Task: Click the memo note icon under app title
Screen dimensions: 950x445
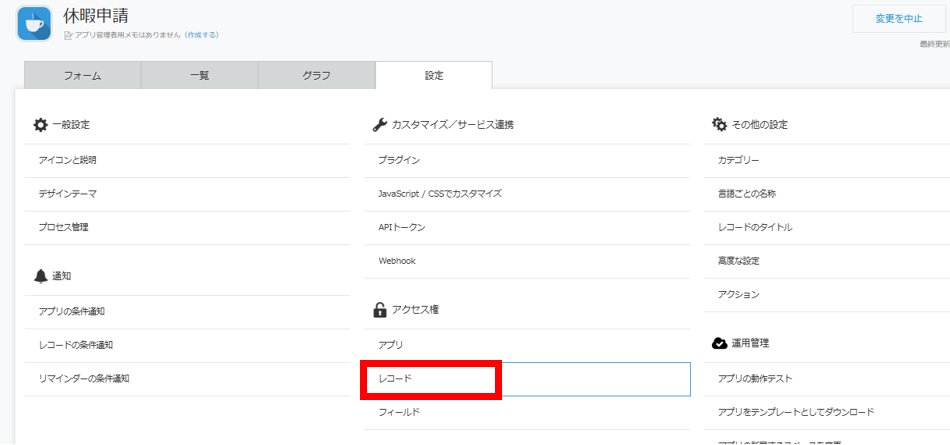Action: pyautogui.click(x=68, y=35)
